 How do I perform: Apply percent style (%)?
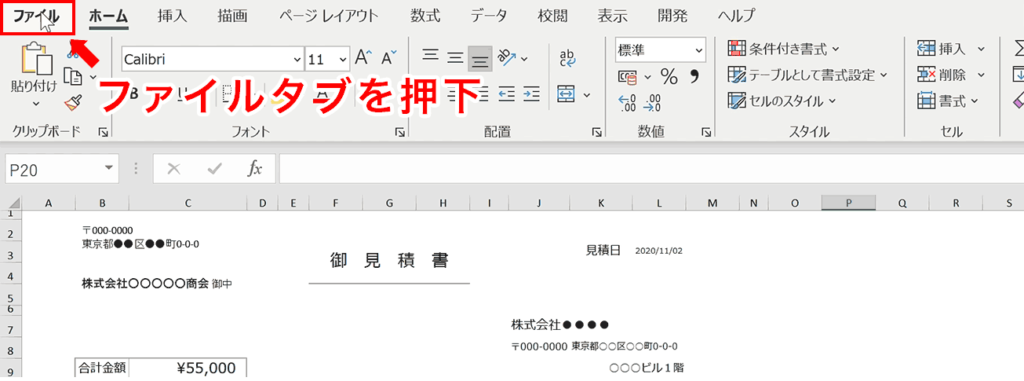tap(669, 77)
